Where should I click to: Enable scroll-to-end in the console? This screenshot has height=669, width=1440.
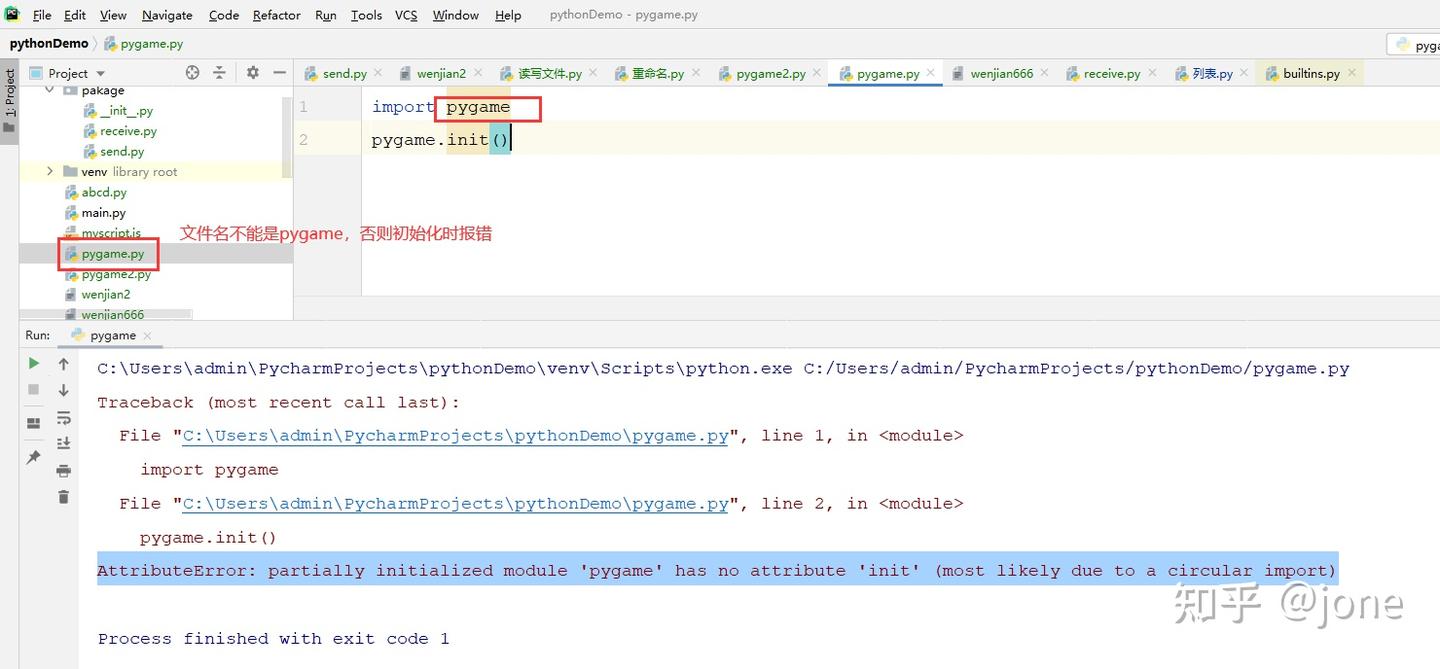63,443
